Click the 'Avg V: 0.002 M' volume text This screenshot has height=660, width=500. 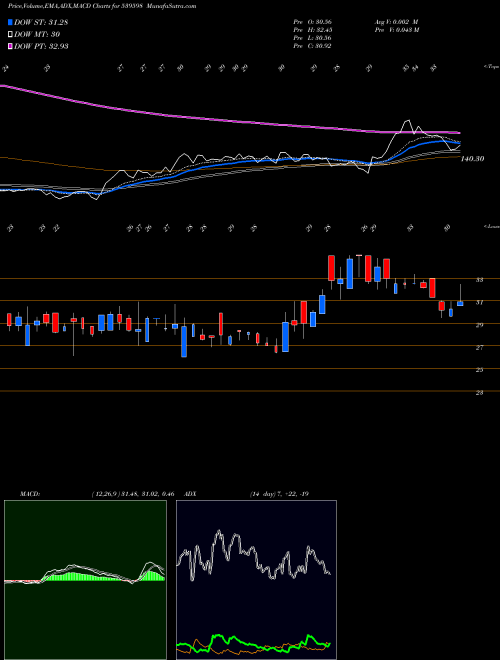tap(396, 22)
